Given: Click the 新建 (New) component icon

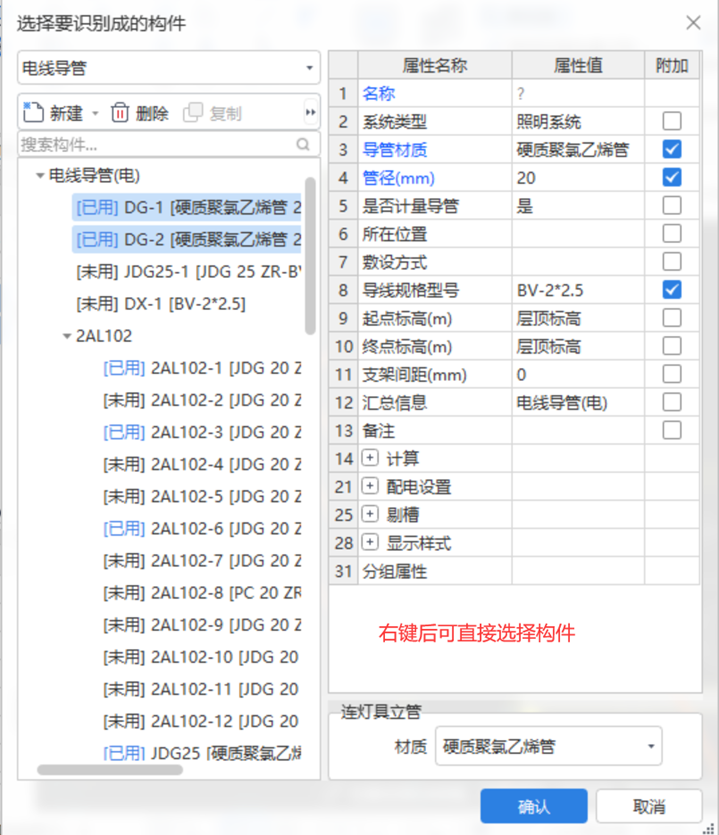Looking at the screenshot, I should (33, 113).
